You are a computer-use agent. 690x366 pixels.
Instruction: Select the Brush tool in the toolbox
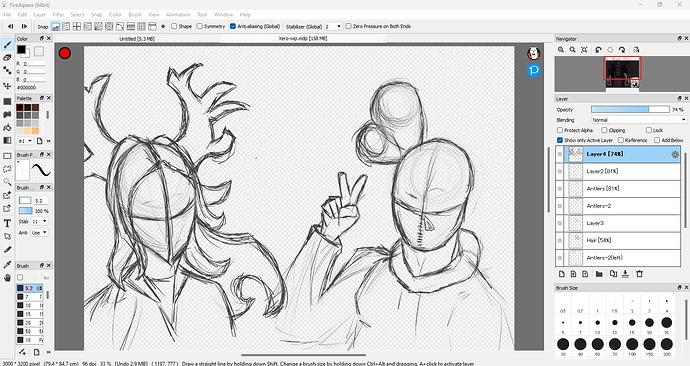click(7, 44)
